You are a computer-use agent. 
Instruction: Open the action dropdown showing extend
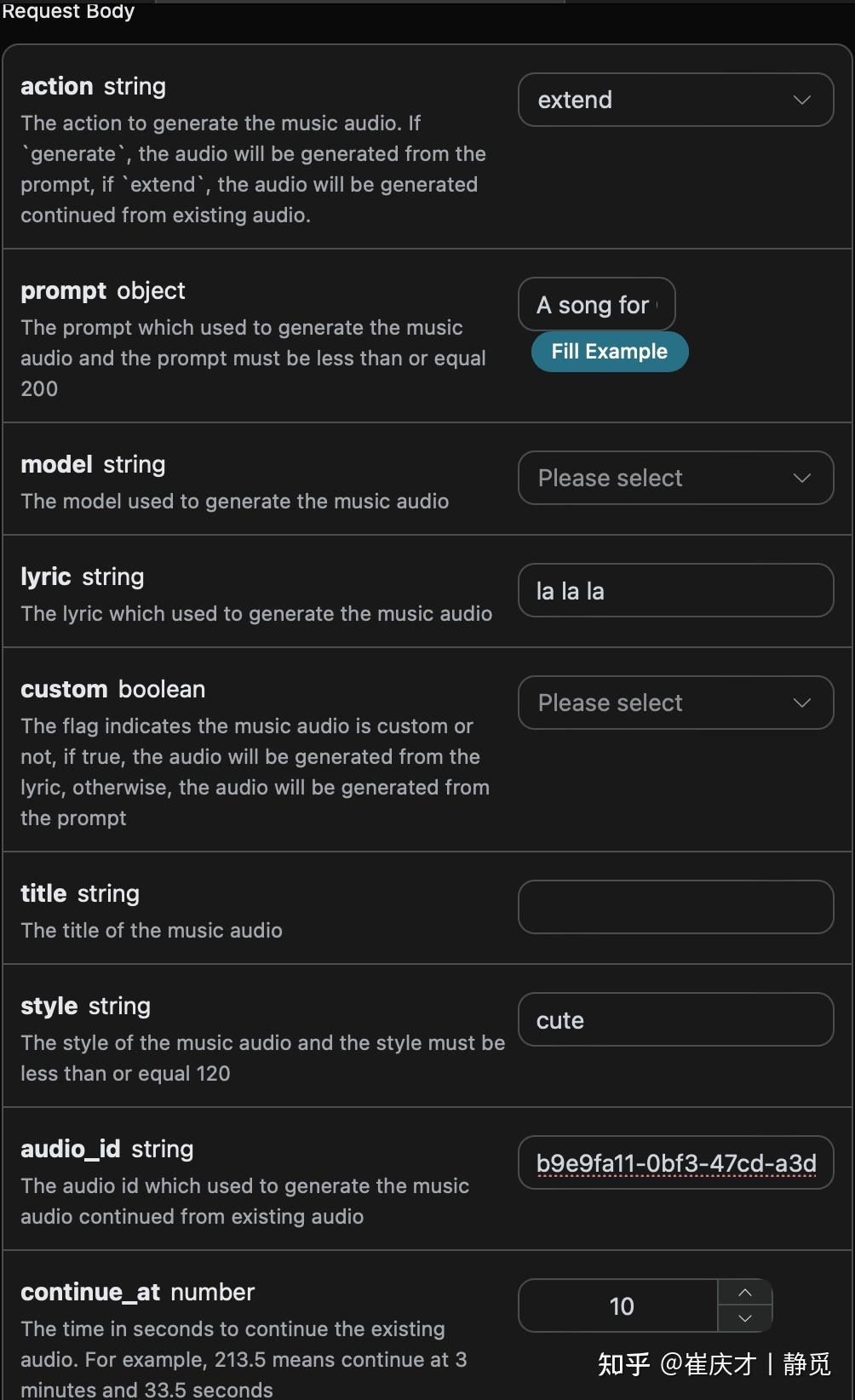tap(664, 100)
